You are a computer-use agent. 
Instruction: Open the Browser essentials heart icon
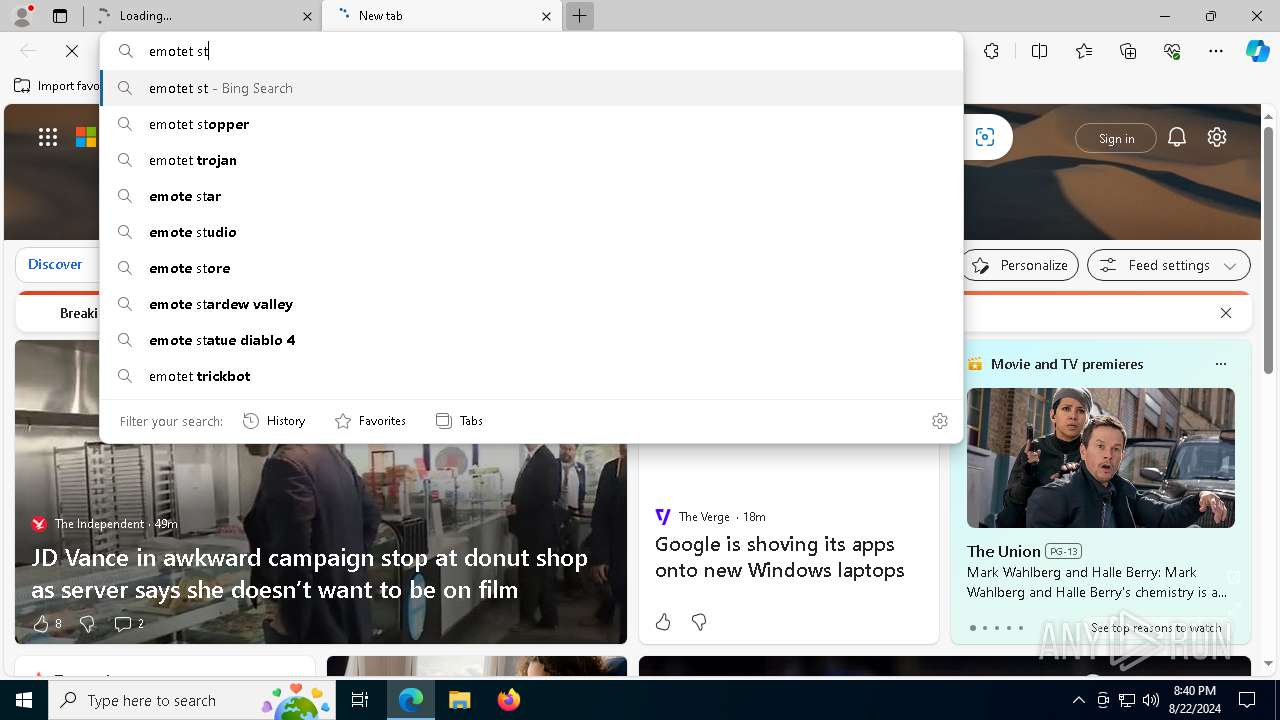pyautogui.click(x=1172, y=51)
